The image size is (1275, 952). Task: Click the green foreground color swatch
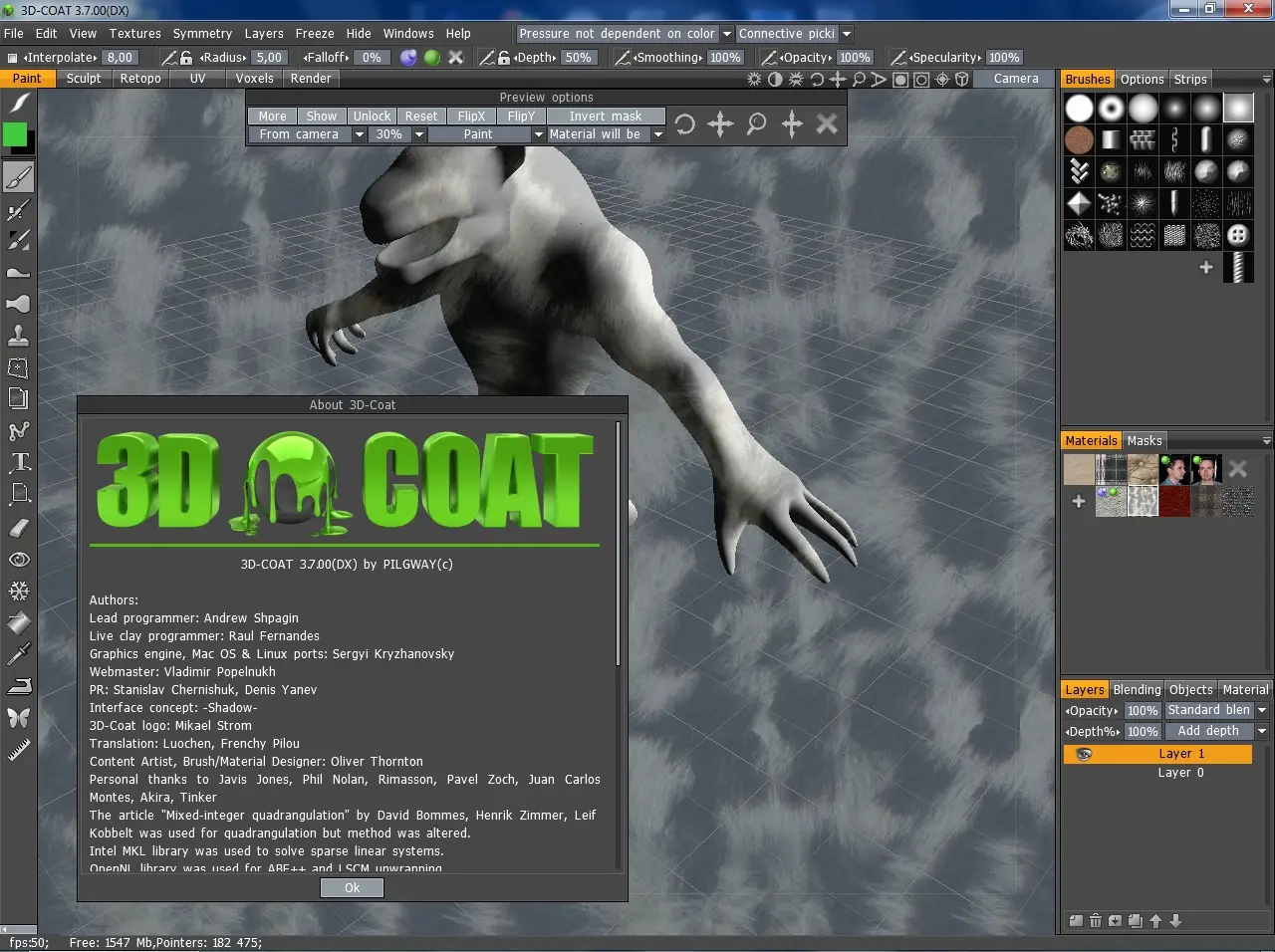pyautogui.click(x=15, y=134)
